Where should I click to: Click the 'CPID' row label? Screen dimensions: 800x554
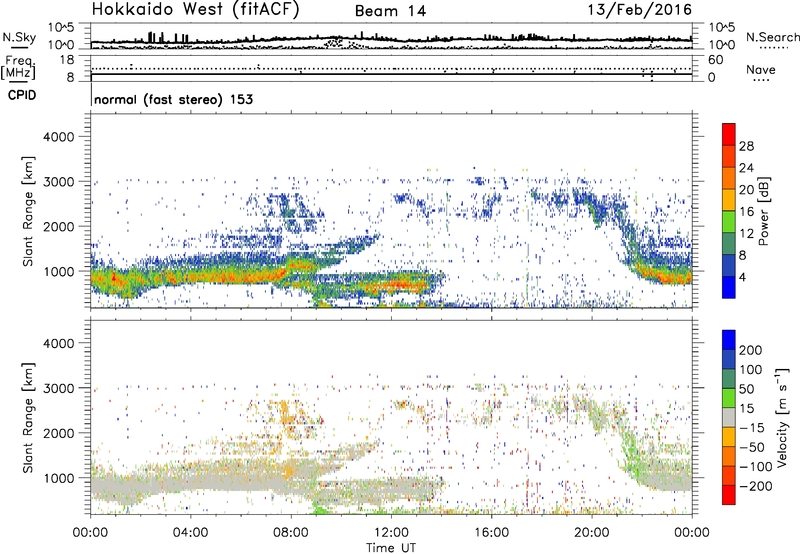[22, 95]
